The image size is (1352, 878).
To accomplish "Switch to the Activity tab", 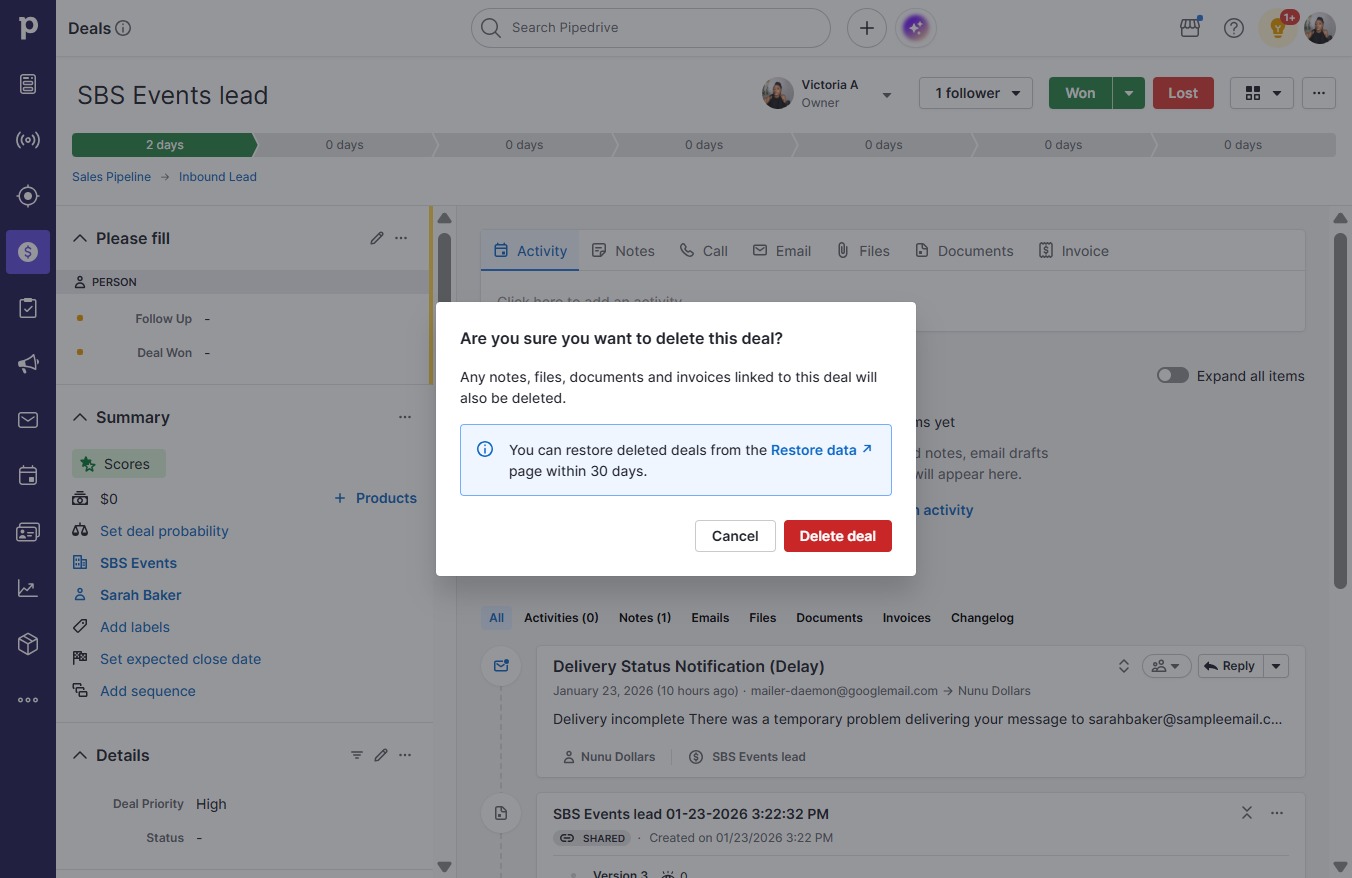I will [530, 251].
